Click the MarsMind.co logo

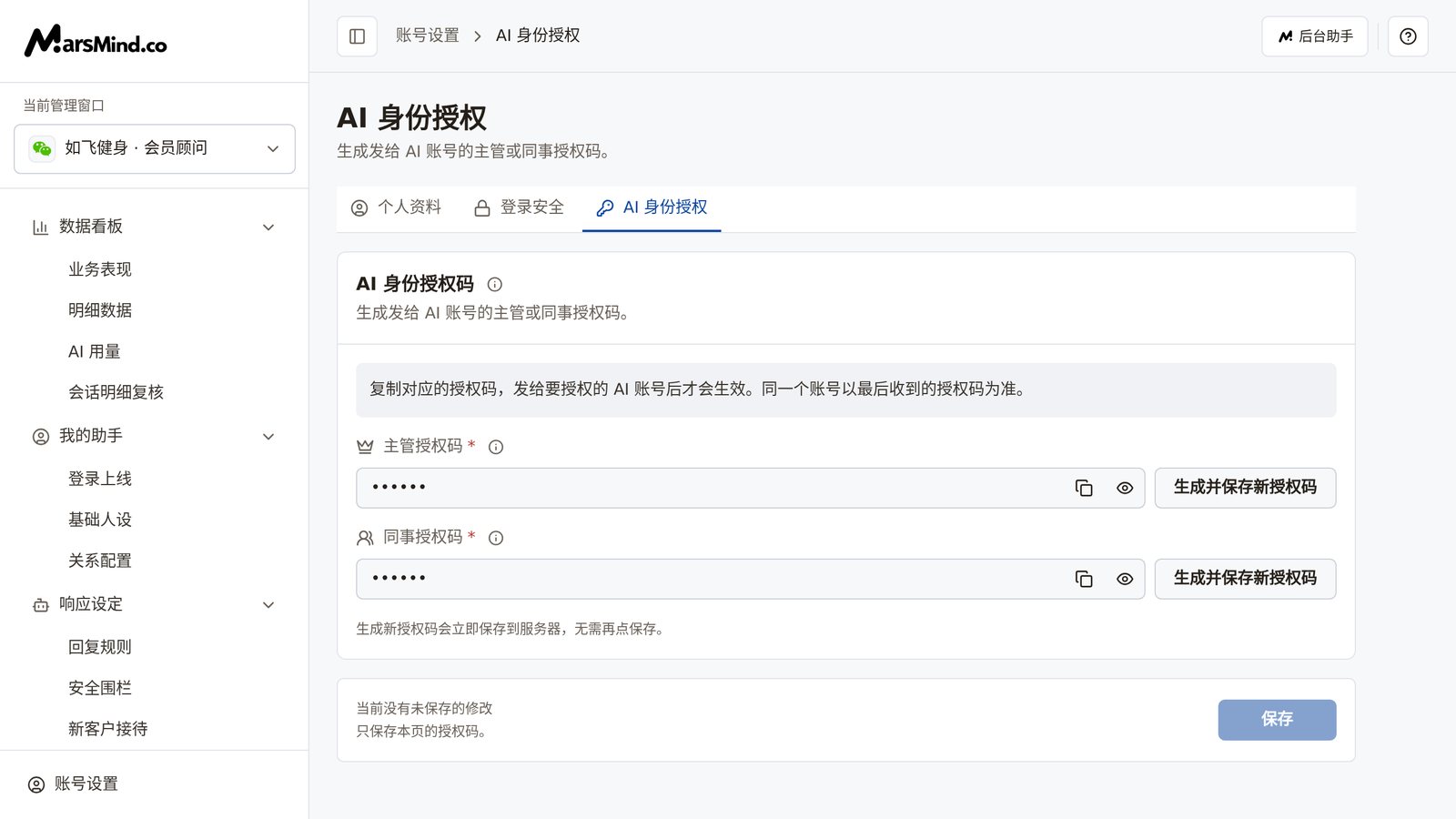coord(96,41)
